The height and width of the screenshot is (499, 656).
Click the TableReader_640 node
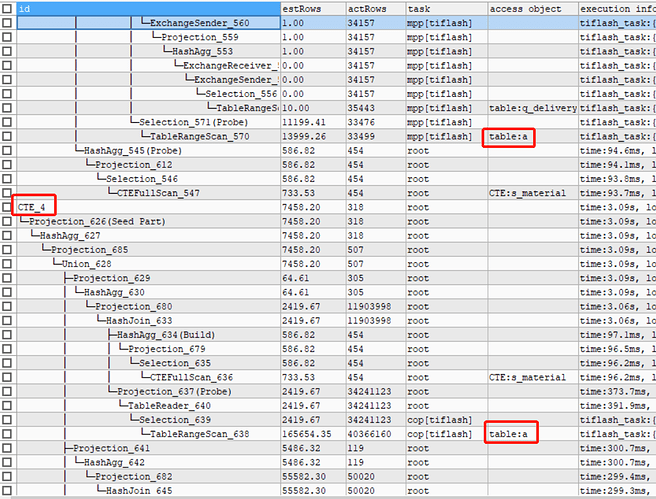[169, 406]
